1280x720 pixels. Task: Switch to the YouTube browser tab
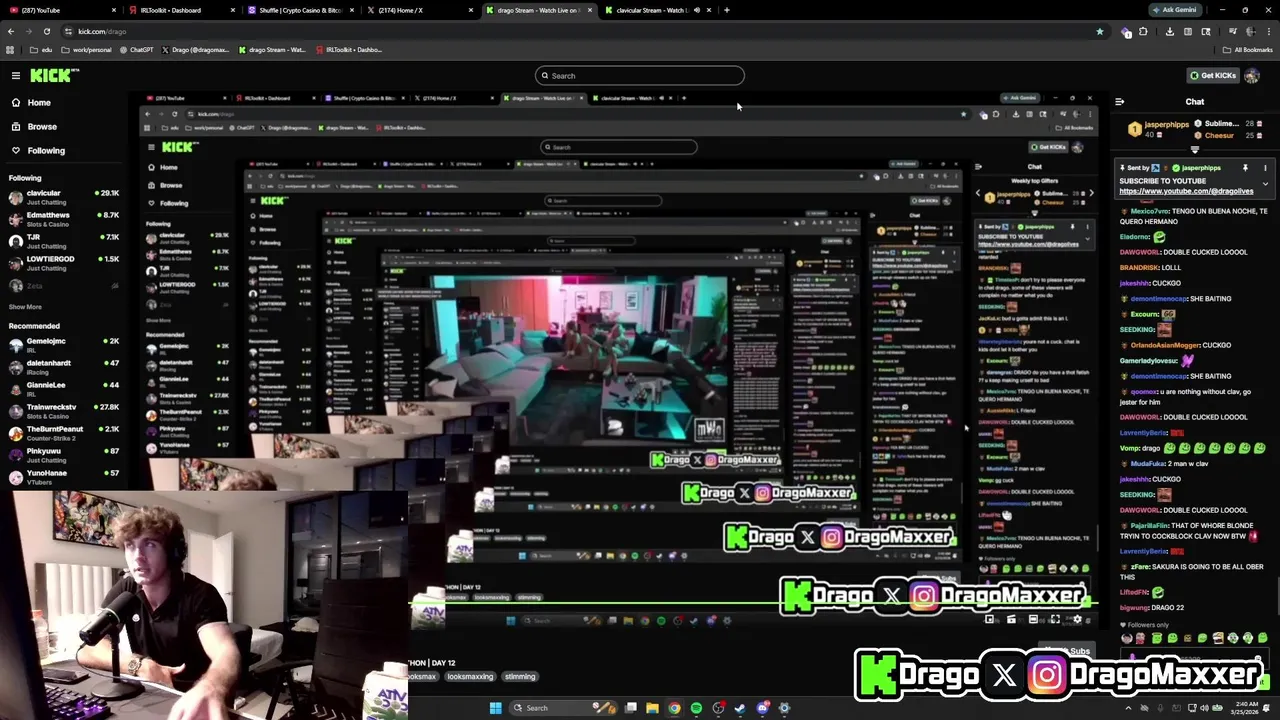[60, 10]
